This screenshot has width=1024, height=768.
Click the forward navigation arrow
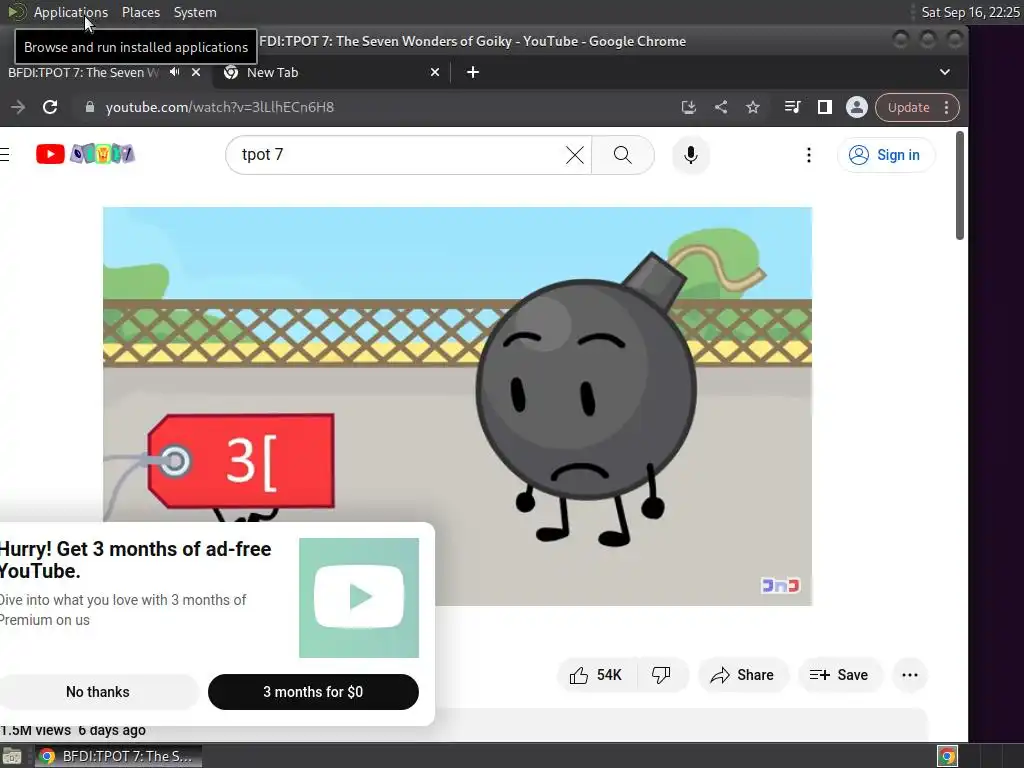[x=18, y=107]
